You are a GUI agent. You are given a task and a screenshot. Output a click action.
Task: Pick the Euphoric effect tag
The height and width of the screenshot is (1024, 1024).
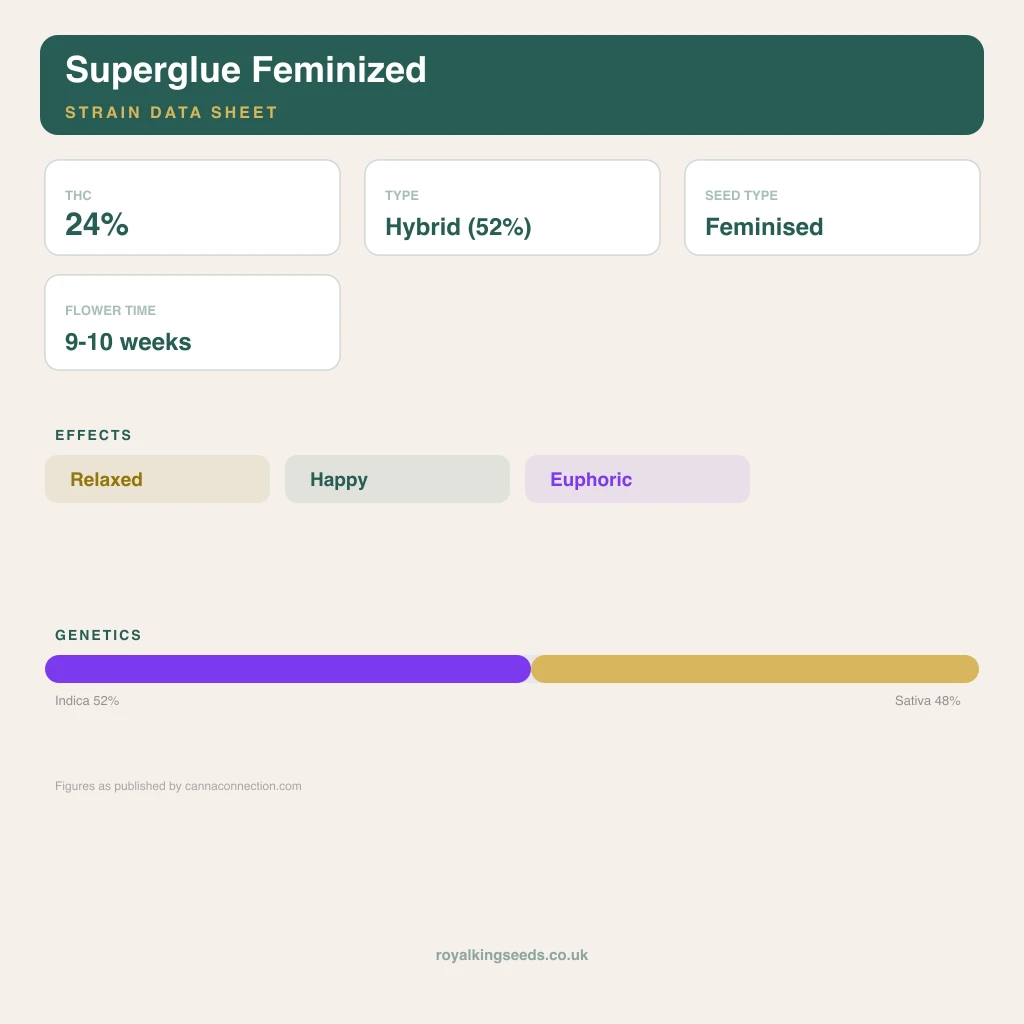[637, 479]
